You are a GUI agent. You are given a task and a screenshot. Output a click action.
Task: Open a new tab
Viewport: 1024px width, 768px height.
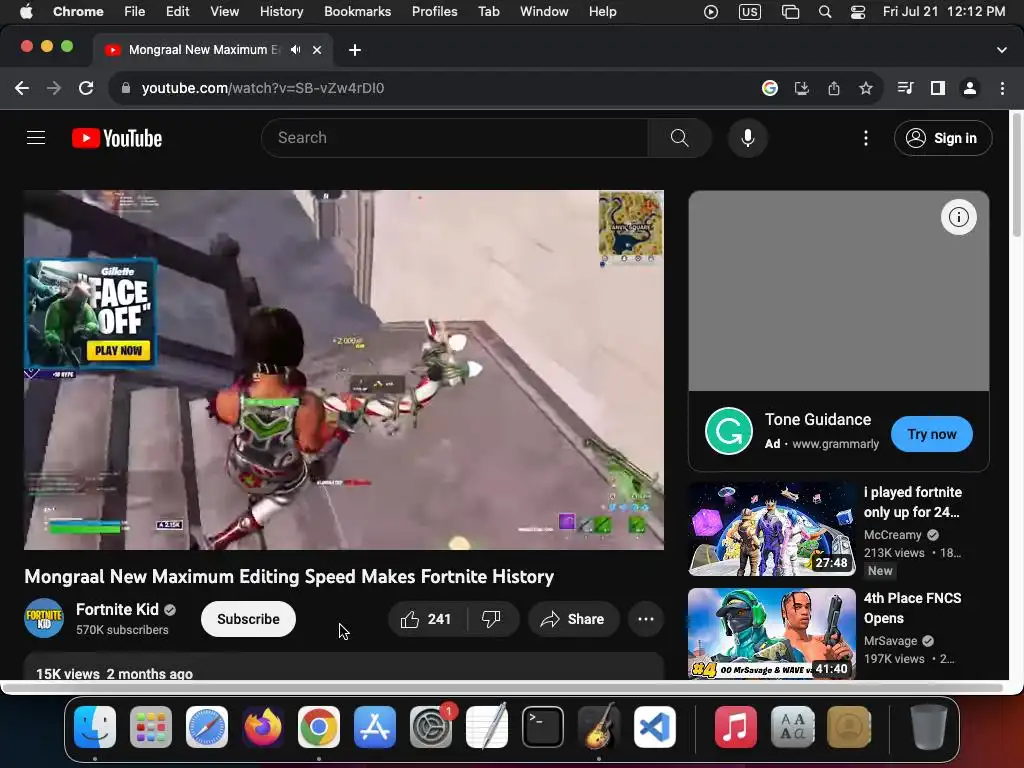355,50
